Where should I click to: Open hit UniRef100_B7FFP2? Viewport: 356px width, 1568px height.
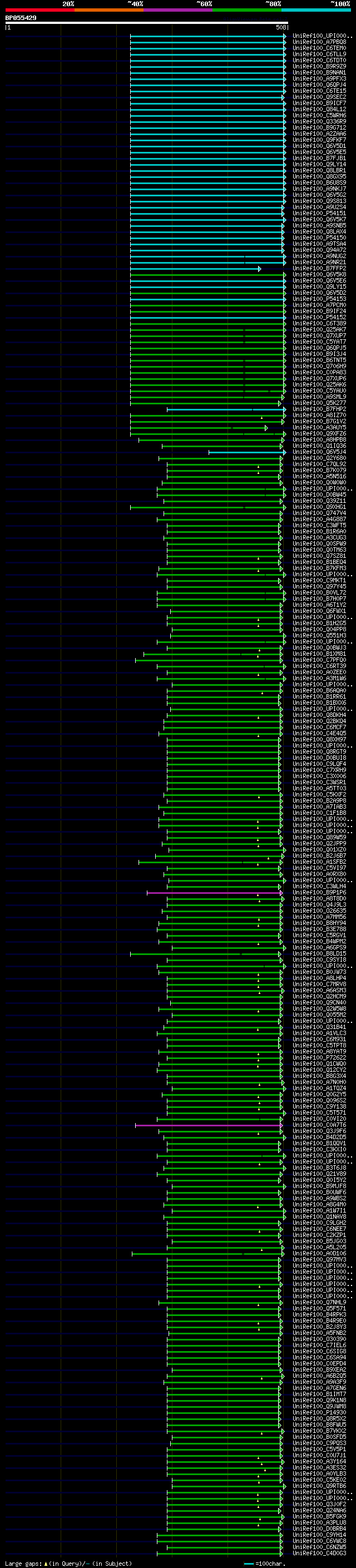[x=319, y=269]
